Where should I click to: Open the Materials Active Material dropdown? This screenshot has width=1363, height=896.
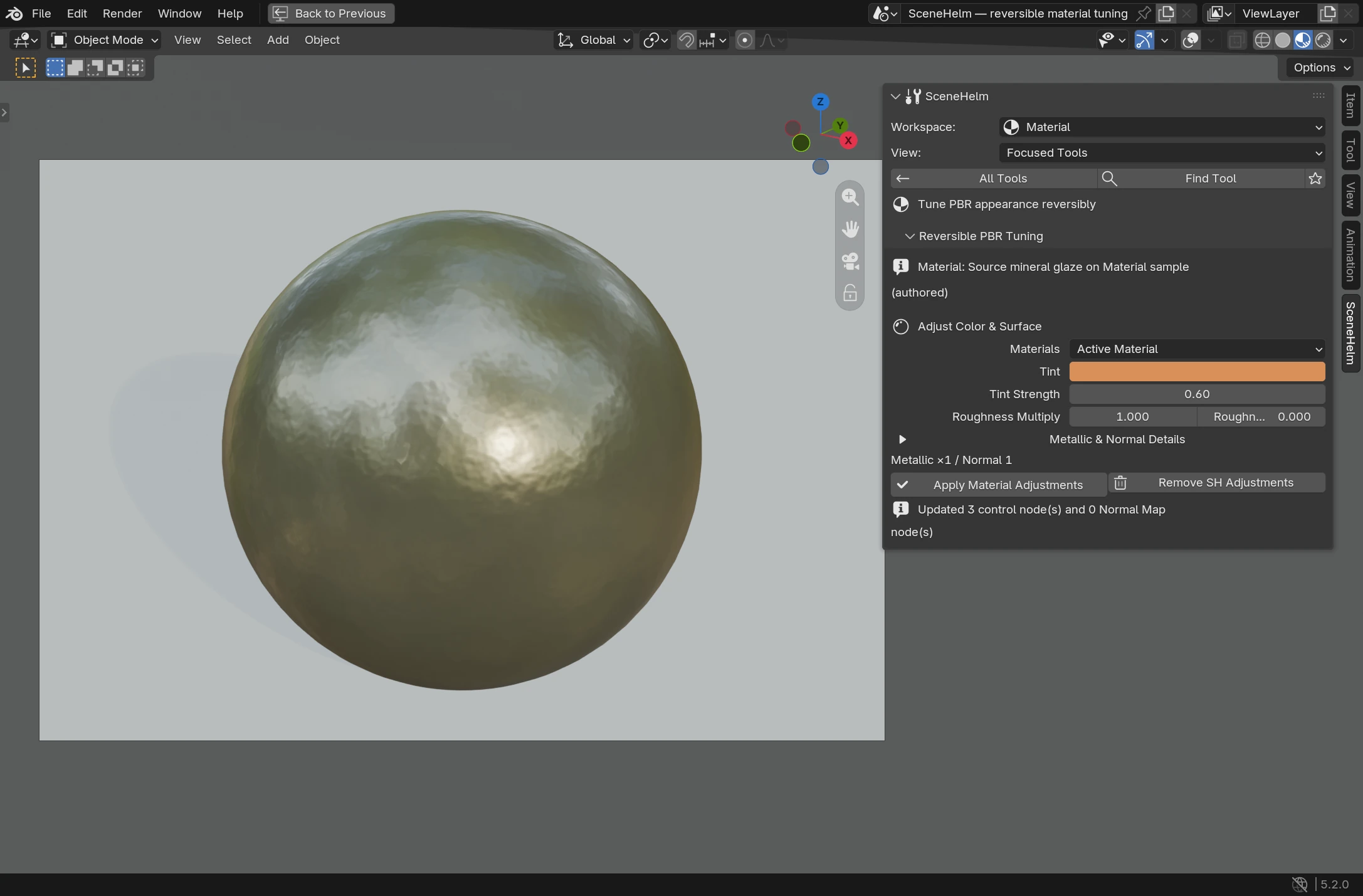tap(1197, 349)
